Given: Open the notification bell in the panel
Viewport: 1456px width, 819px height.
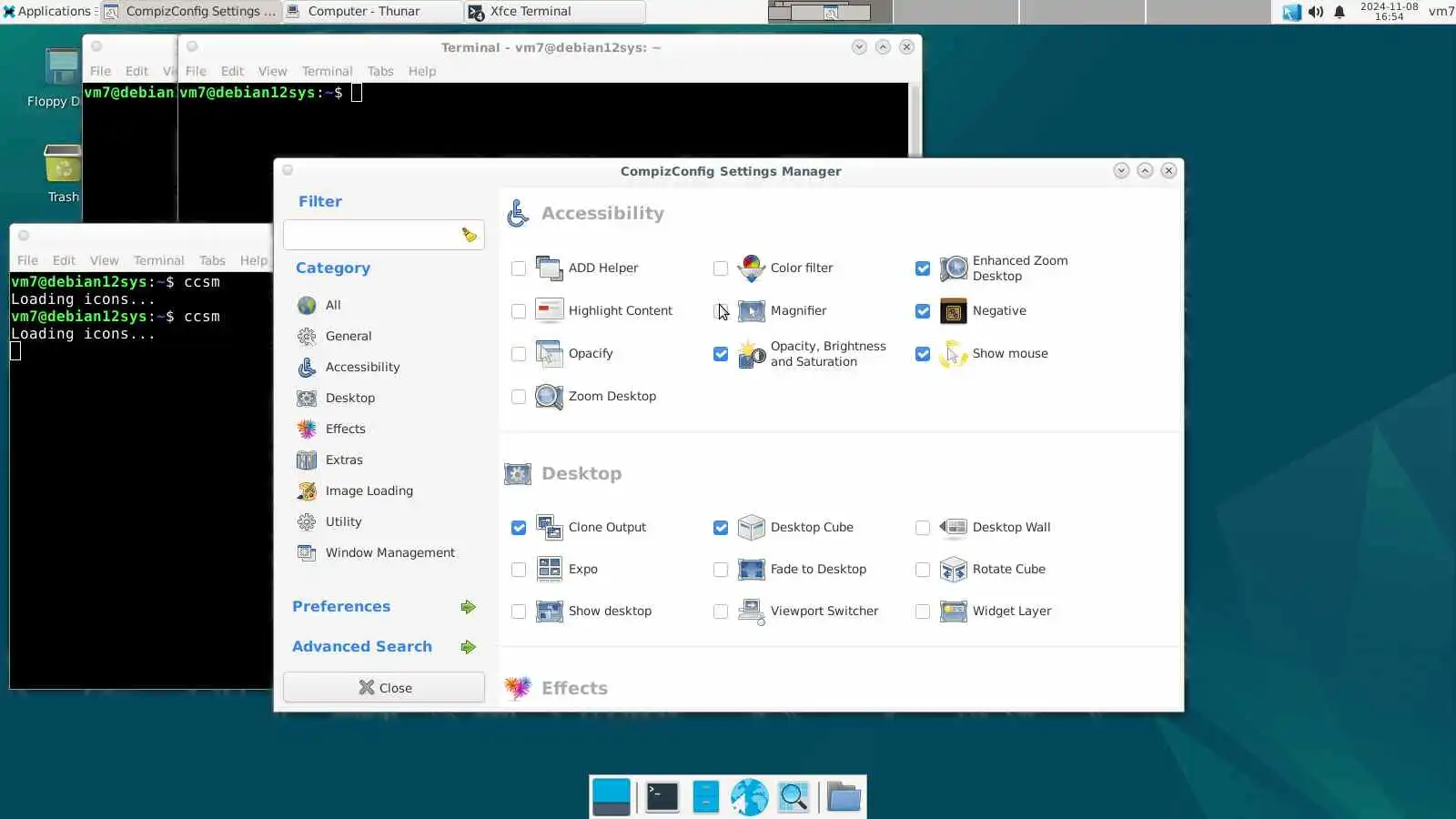Looking at the screenshot, I should point(1340,12).
